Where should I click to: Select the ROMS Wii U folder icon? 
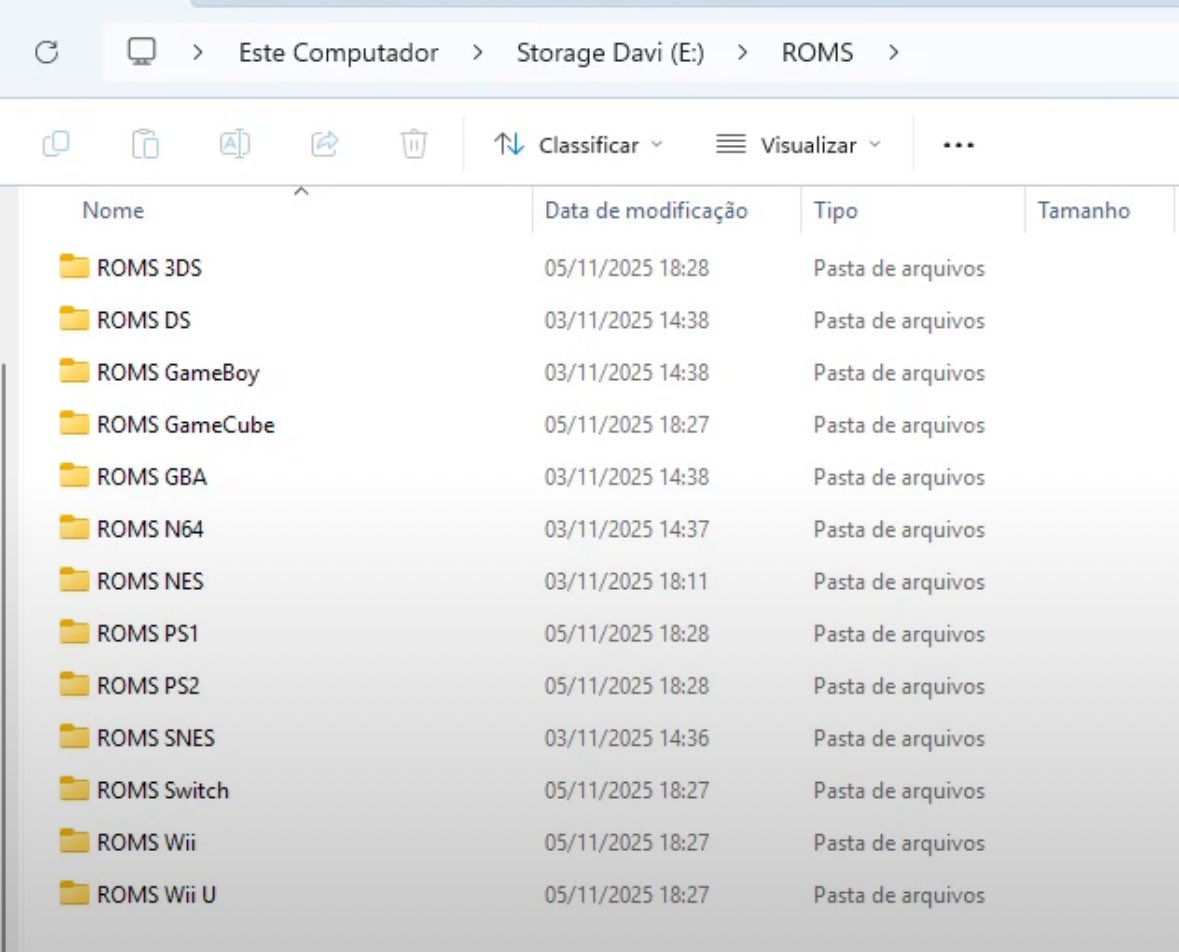74,893
